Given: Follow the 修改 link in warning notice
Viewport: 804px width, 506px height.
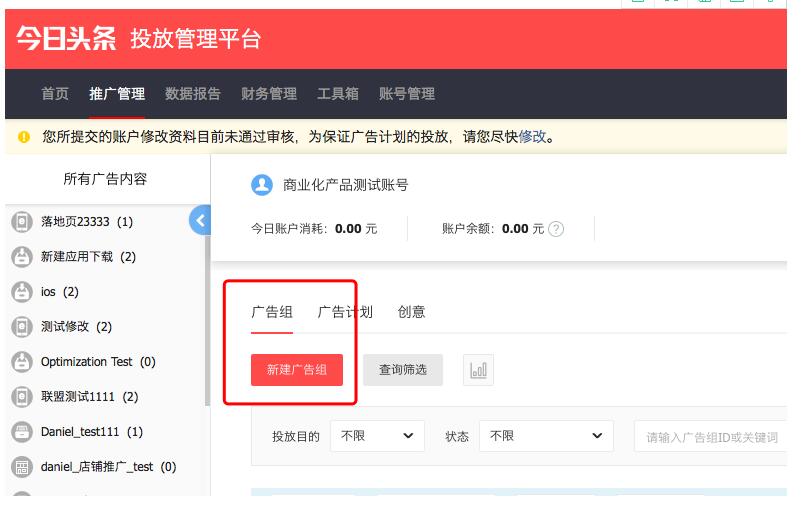Looking at the screenshot, I should [x=532, y=137].
